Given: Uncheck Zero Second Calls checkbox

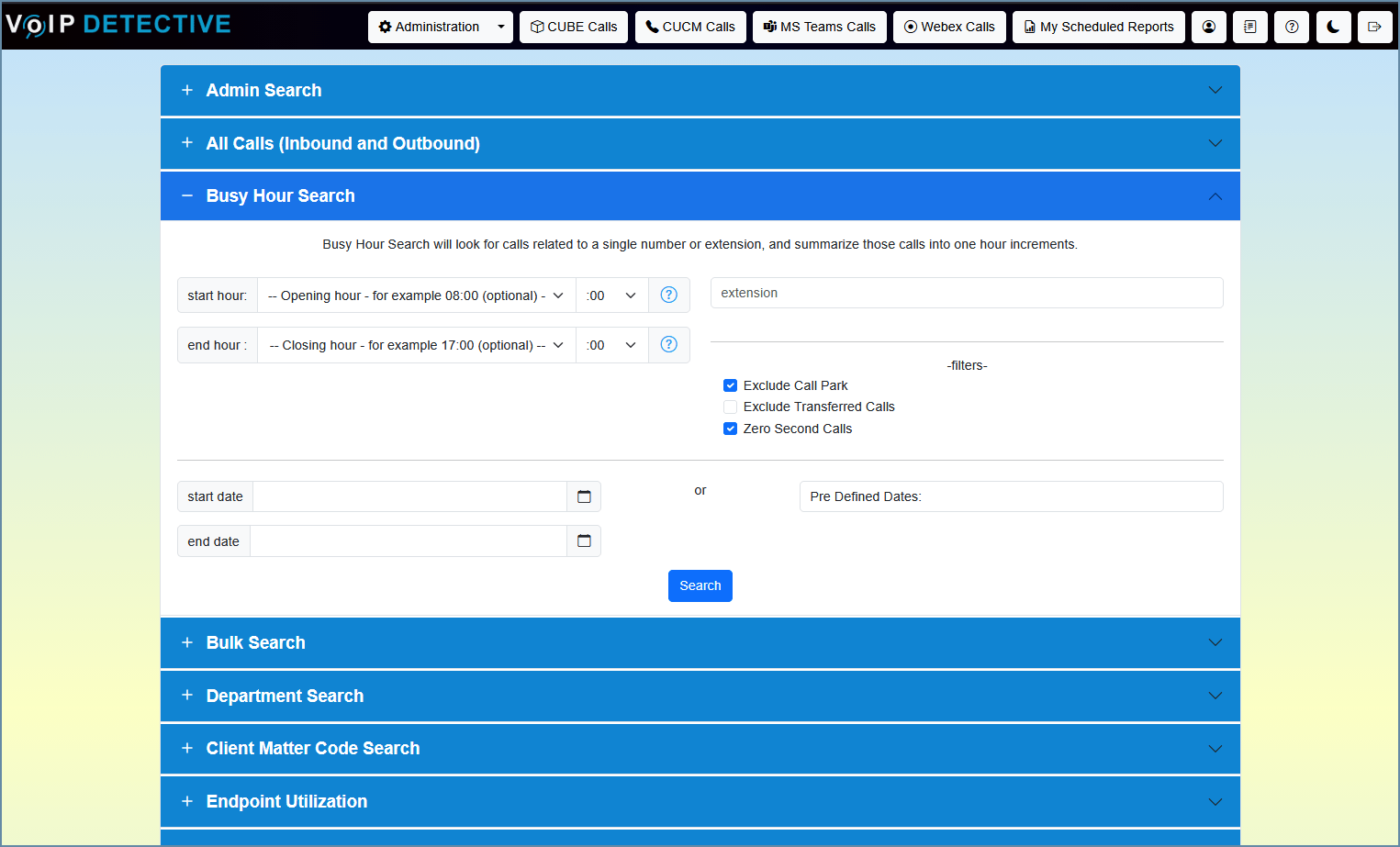Looking at the screenshot, I should [730, 429].
